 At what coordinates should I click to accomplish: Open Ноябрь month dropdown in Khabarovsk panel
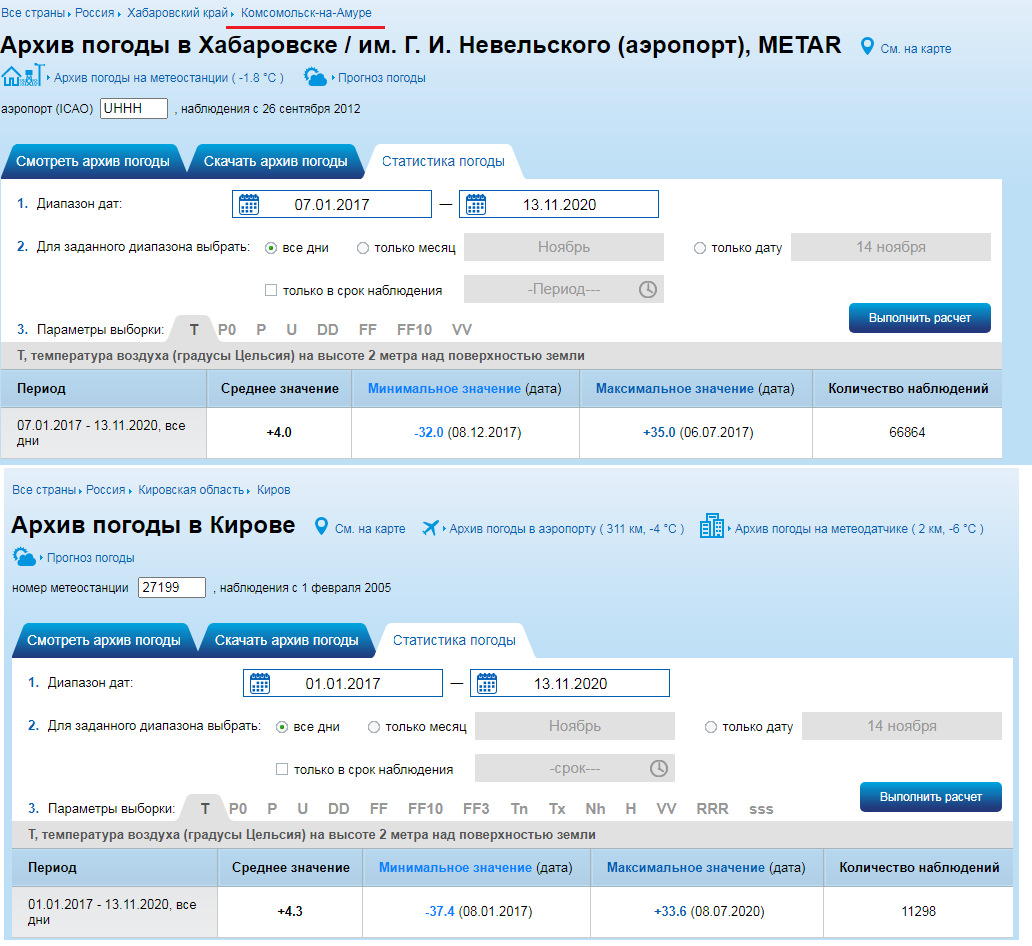564,247
